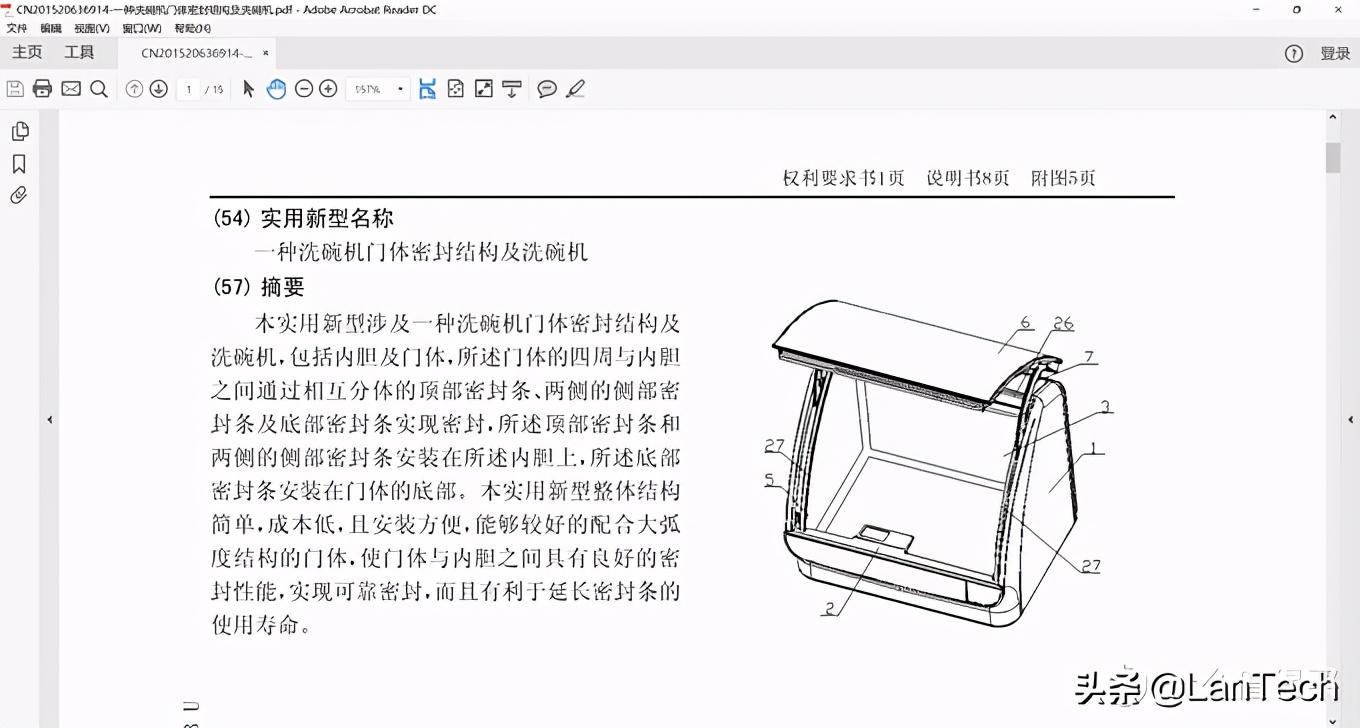Viewport: 1360px width, 728px height.
Task: Save the current PDF file
Action: [14, 89]
